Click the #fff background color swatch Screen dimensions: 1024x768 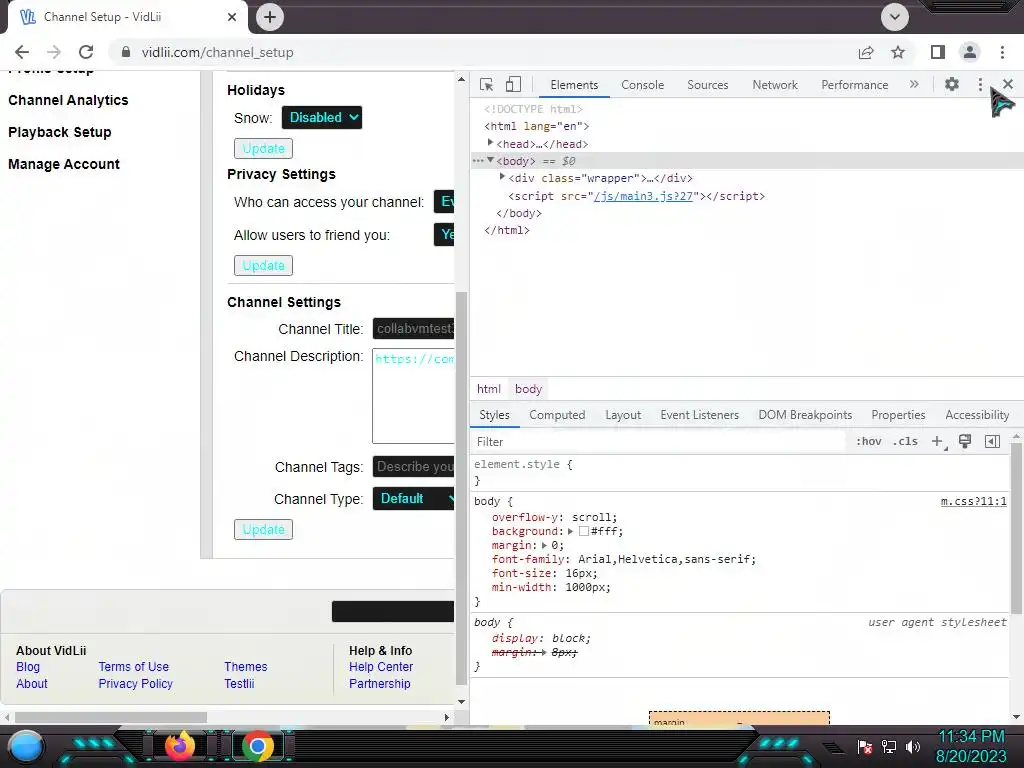pyautogui.click(x=584, y=532)
